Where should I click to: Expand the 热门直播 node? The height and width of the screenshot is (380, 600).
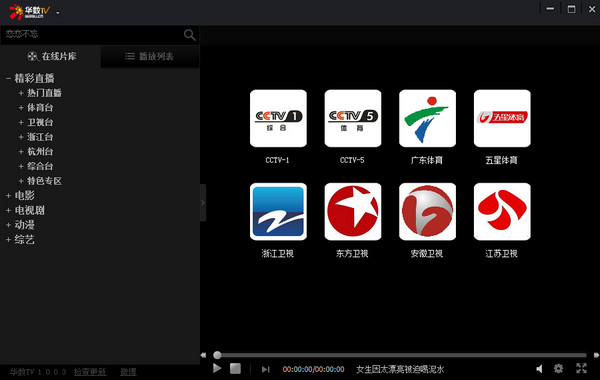[21, 93]
